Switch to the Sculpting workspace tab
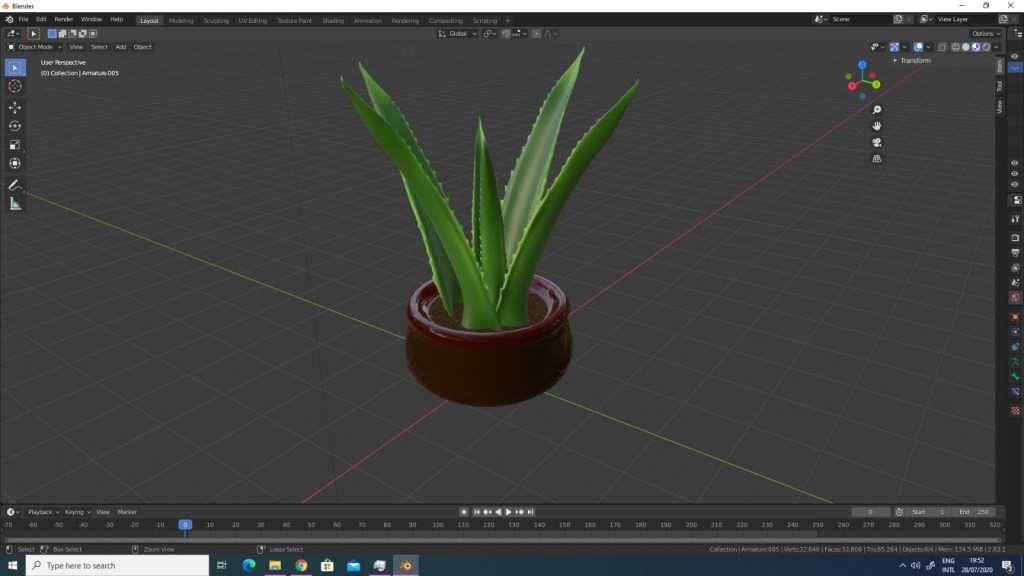This screenshot has width=1024, height=576. (215, 20)
